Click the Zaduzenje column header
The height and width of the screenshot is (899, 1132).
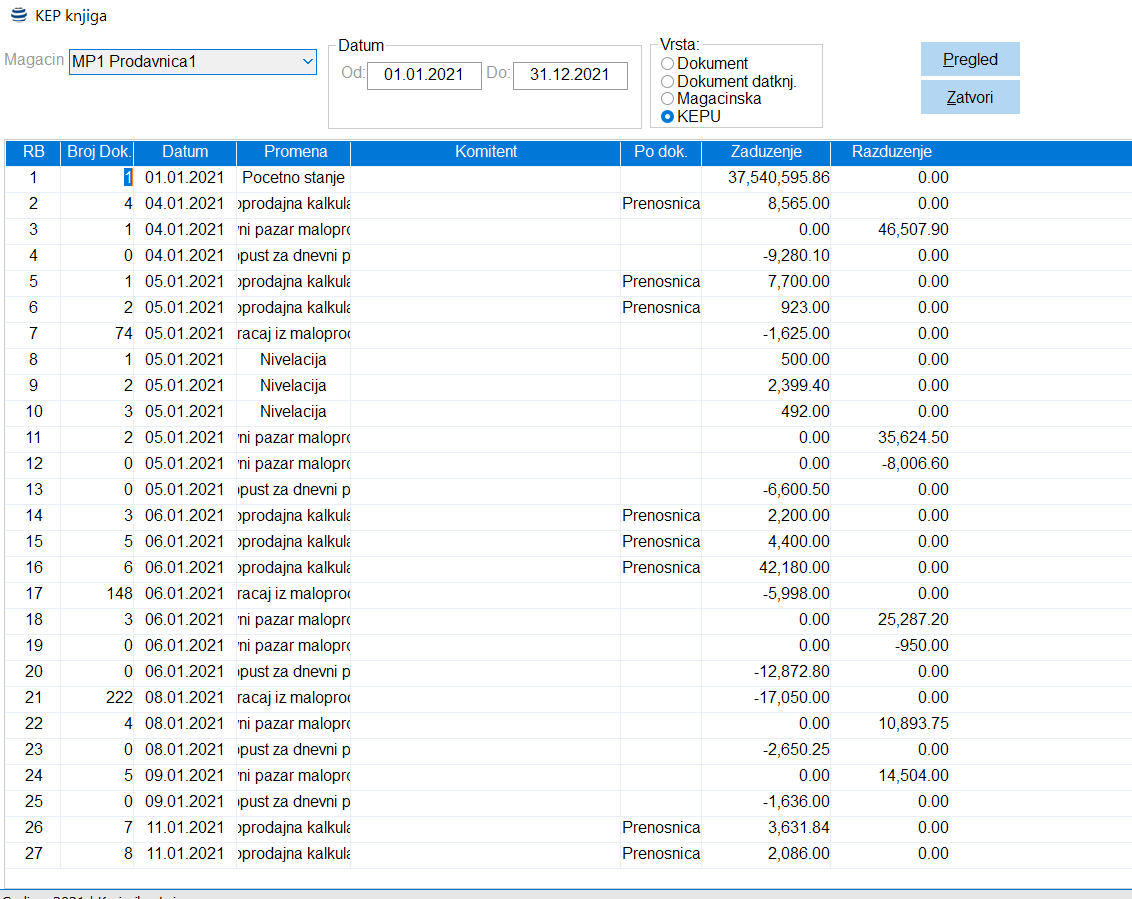pos(766,152)
